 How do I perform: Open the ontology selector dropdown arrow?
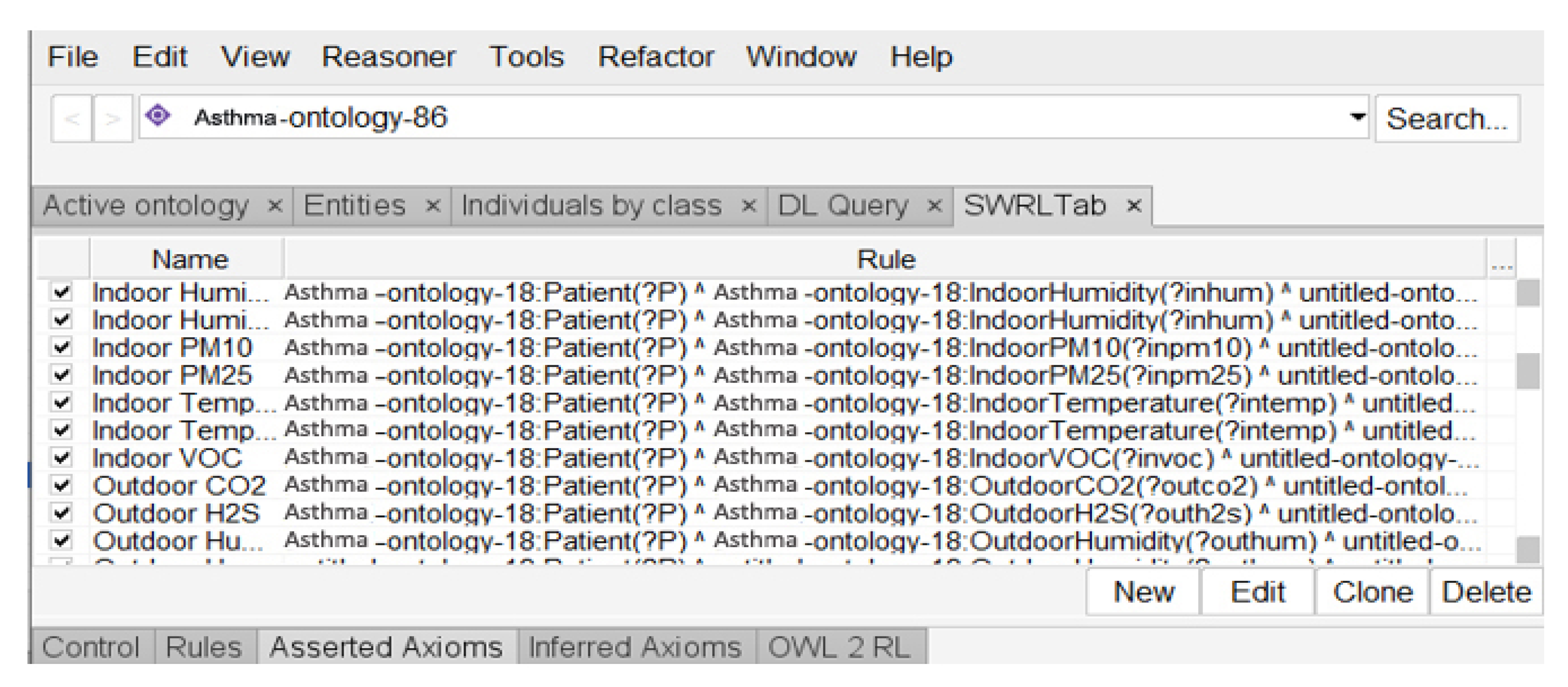[x=1357, y=117]
